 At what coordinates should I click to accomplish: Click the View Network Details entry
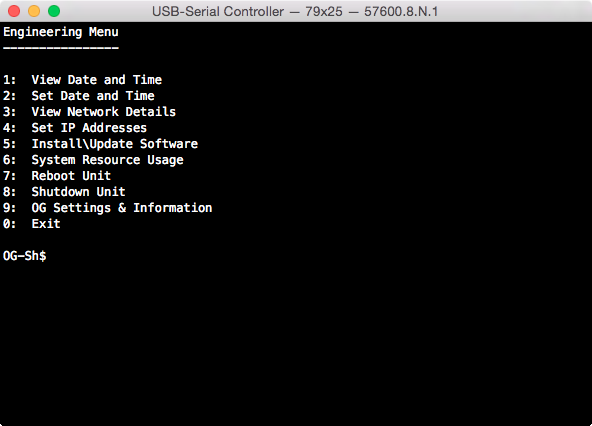(x=89, y=112)
